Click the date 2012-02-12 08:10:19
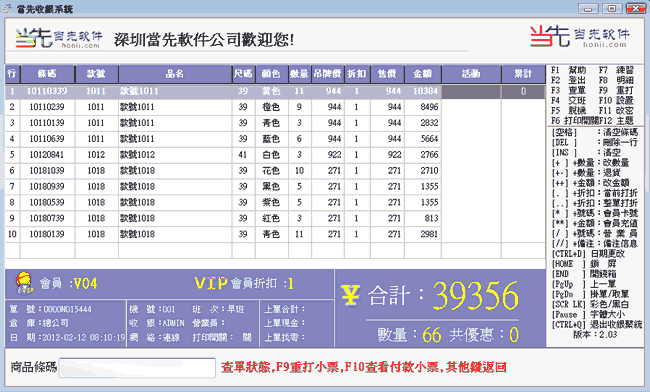 point(84,338)
